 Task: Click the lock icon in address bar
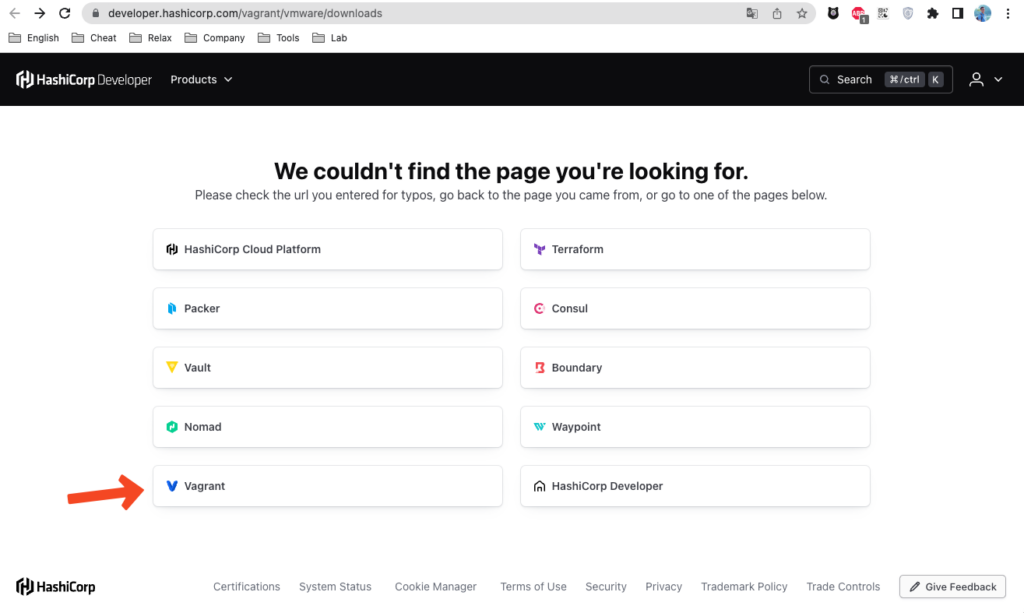96,13
